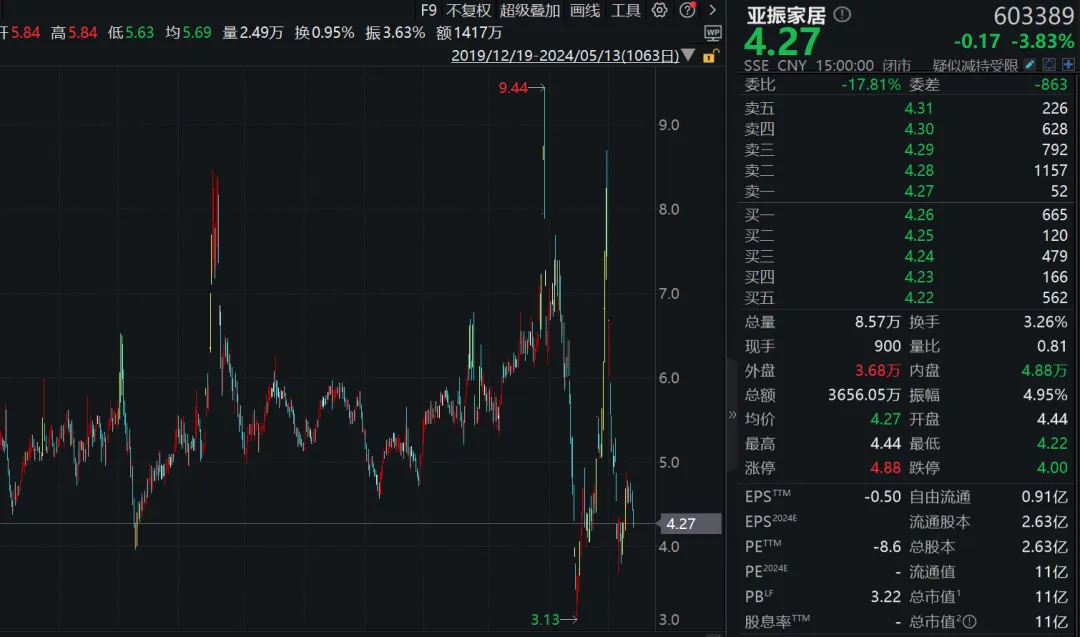Screen dimensions: 1080x637
Task: Click stock code 603389
Action: point(1033,15)
